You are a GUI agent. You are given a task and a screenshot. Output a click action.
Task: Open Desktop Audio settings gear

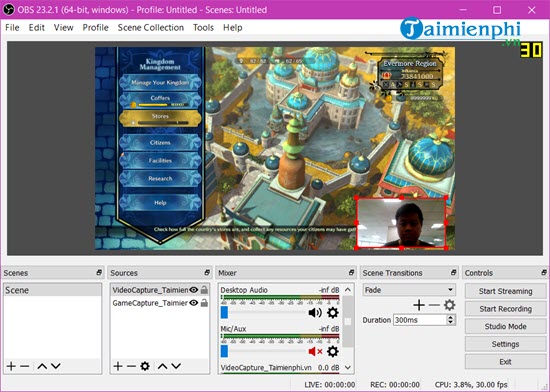(333, 312)
